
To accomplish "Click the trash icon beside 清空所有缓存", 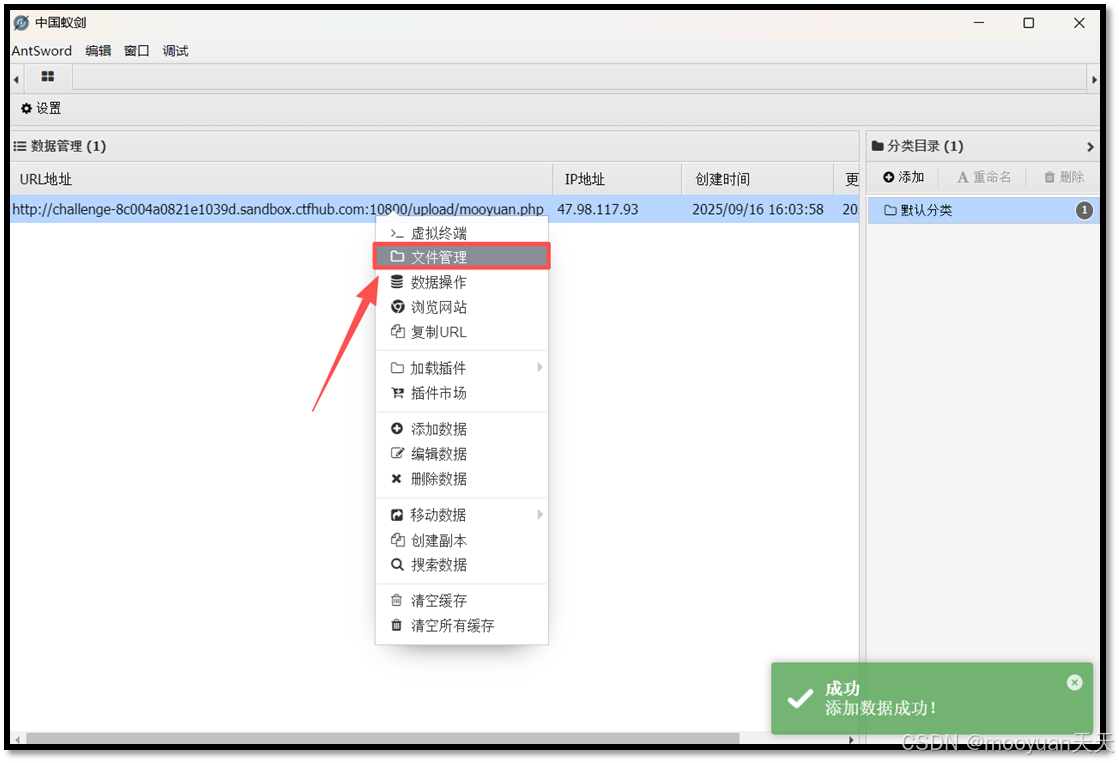I will click(x=396, y=625).
